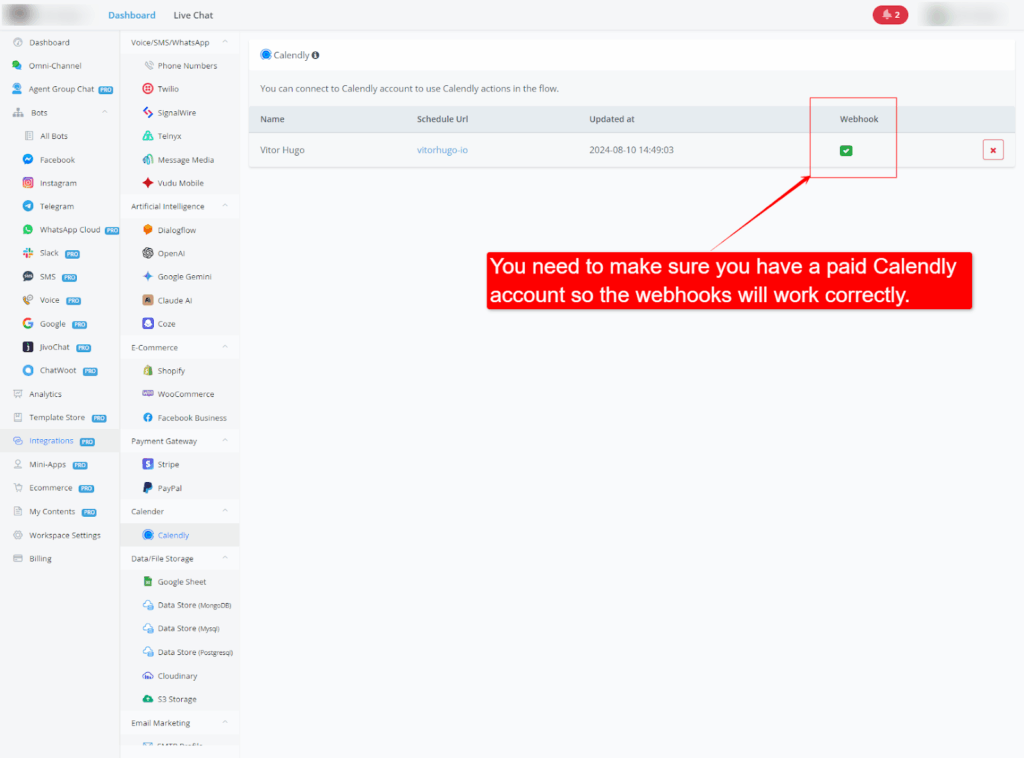Go to Workspace Settings

(x=64, y=535)
